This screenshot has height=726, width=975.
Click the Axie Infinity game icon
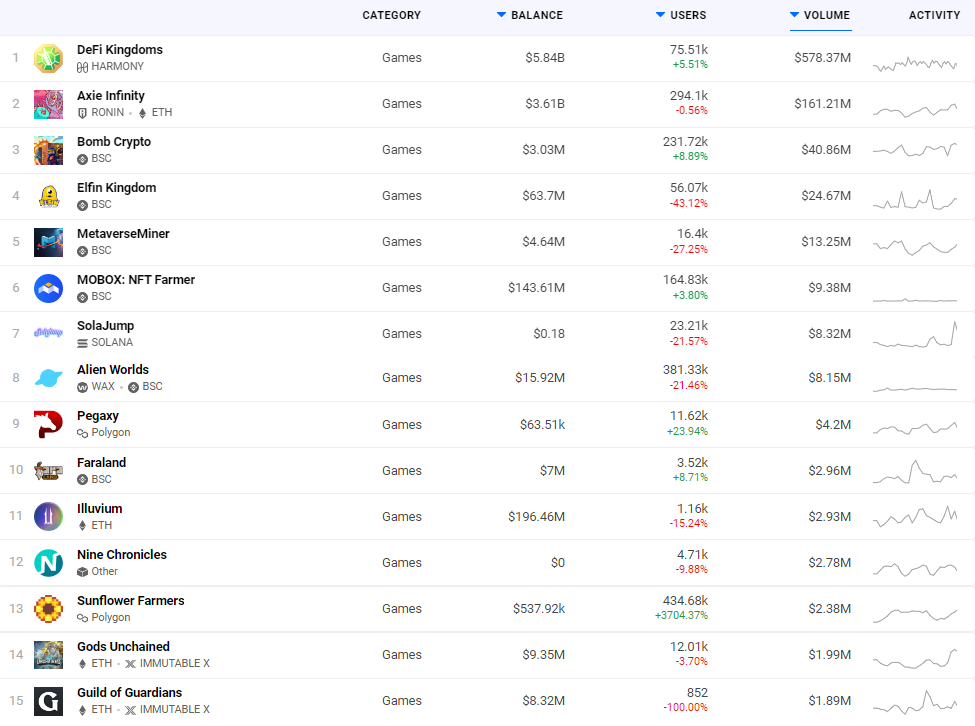(x=49, y=104)
